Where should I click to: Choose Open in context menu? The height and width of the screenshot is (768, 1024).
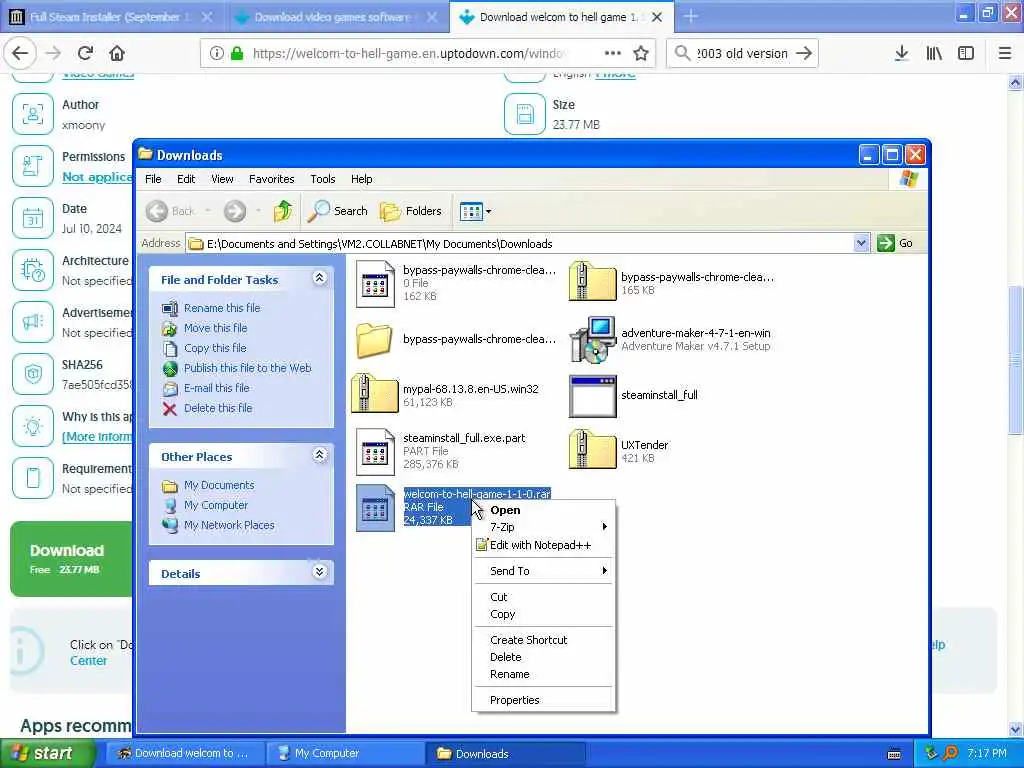pyautogui.click(x=543, y=510)
